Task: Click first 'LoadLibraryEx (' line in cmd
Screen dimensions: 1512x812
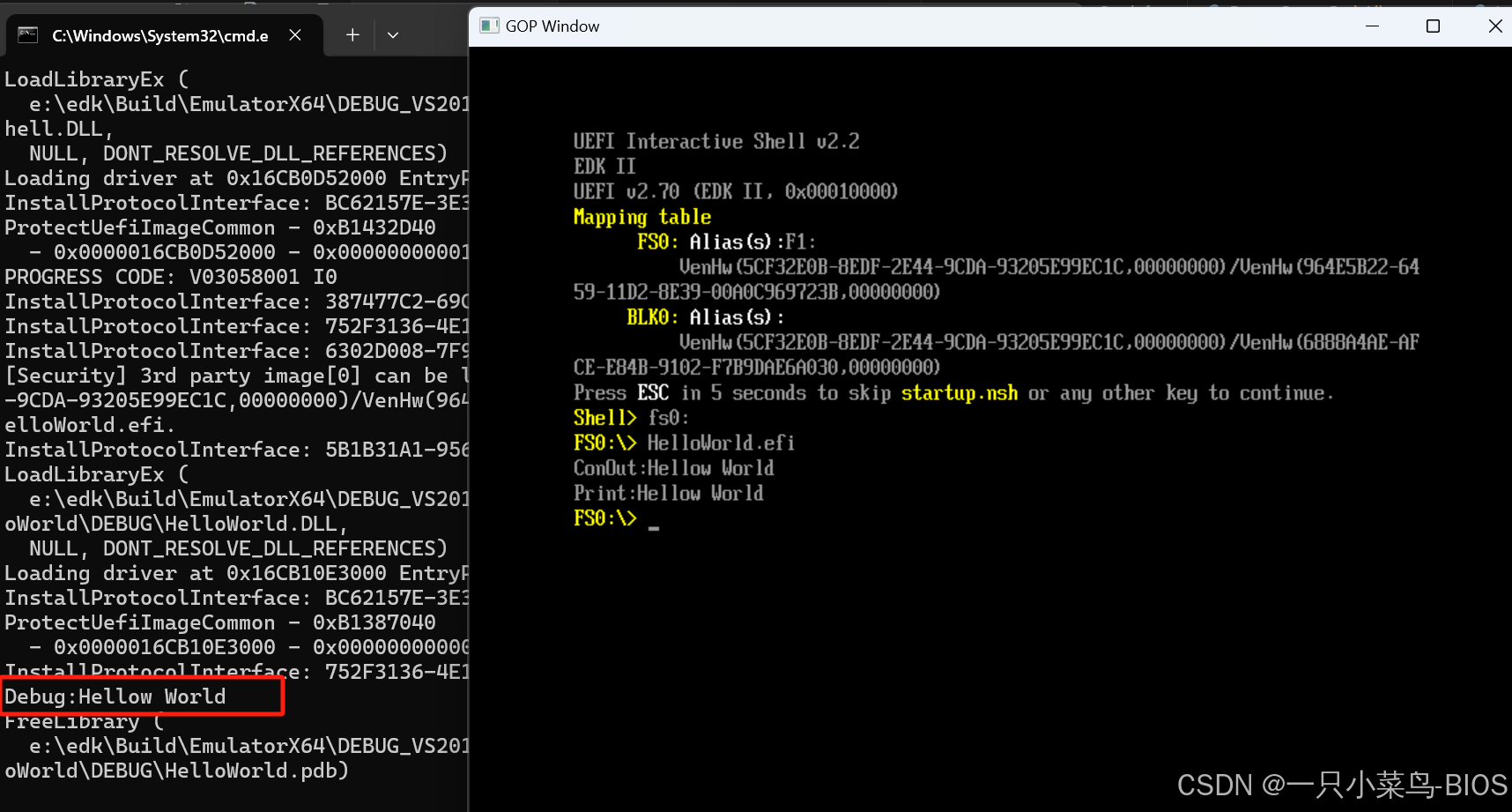Action: [x=97, y=79]
